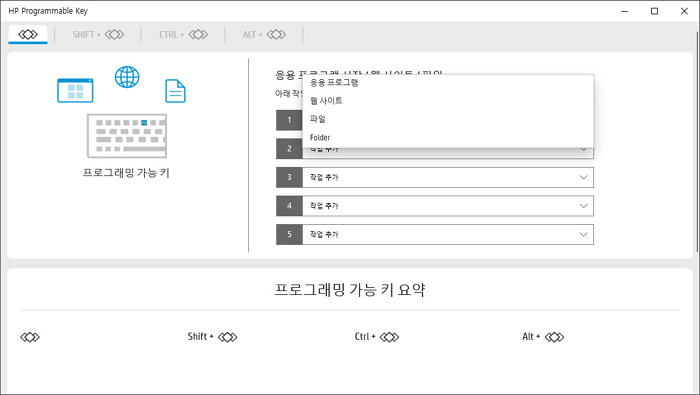Click the application window icon
Viewport: 700px width, 395px height.
(x=75, y=91)
